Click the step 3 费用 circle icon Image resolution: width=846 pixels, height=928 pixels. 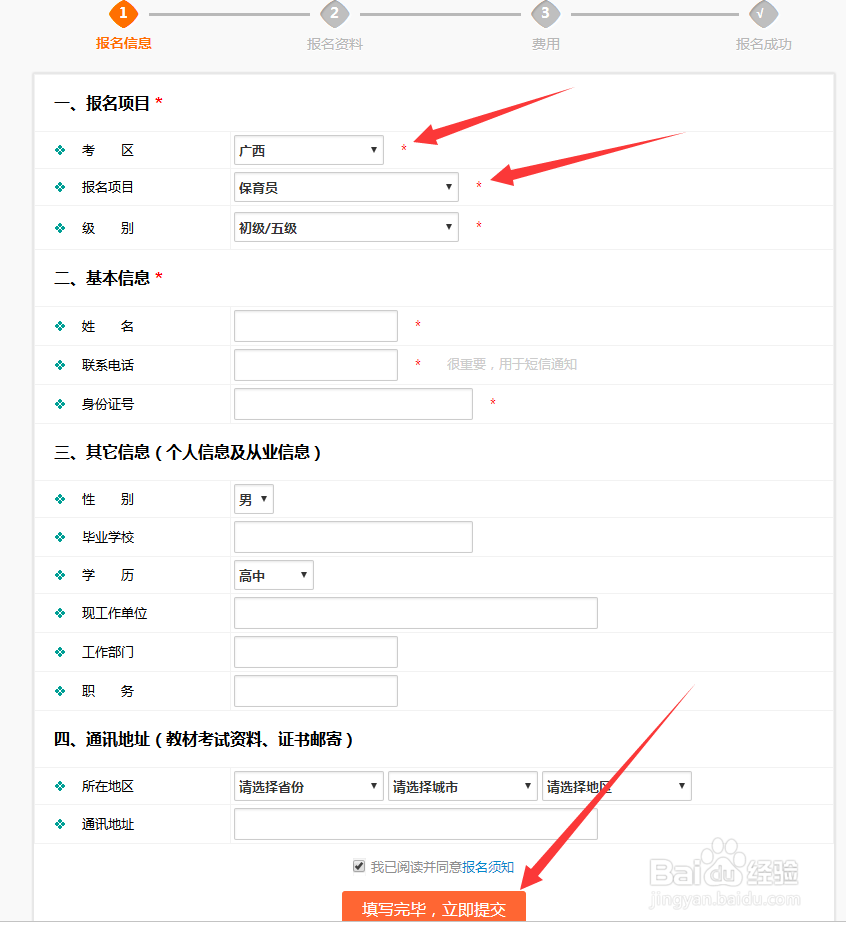(x=546, y=15)
